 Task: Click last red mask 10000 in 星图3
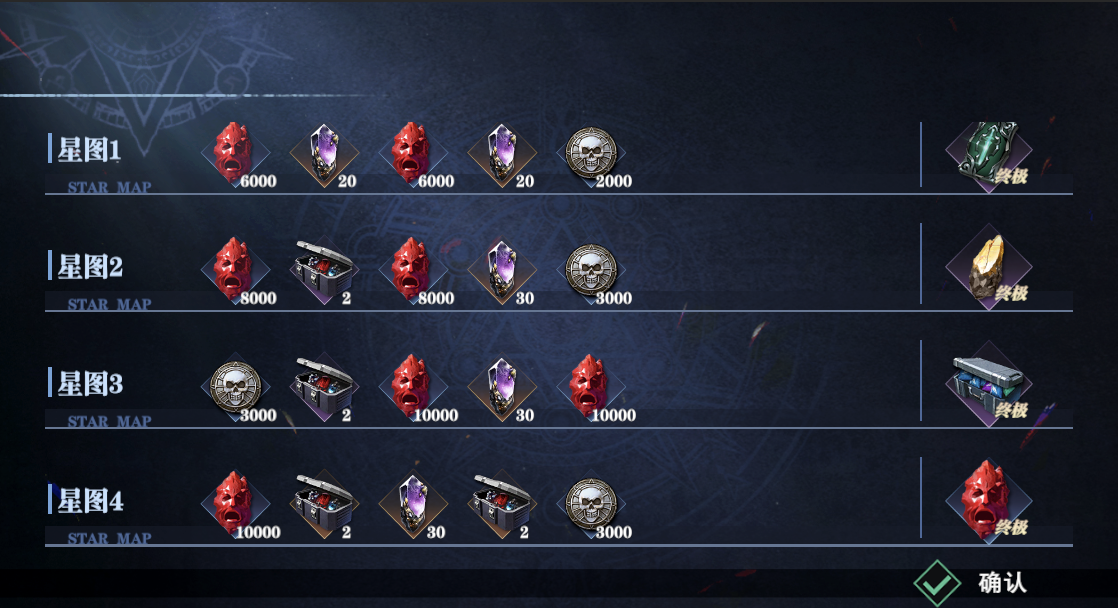click(591, 387)
